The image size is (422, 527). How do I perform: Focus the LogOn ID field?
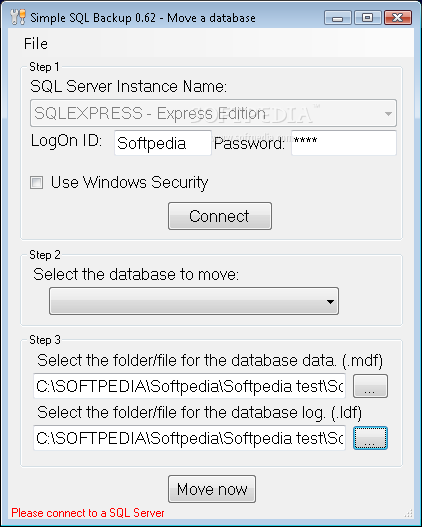click(x=163, y=143)
